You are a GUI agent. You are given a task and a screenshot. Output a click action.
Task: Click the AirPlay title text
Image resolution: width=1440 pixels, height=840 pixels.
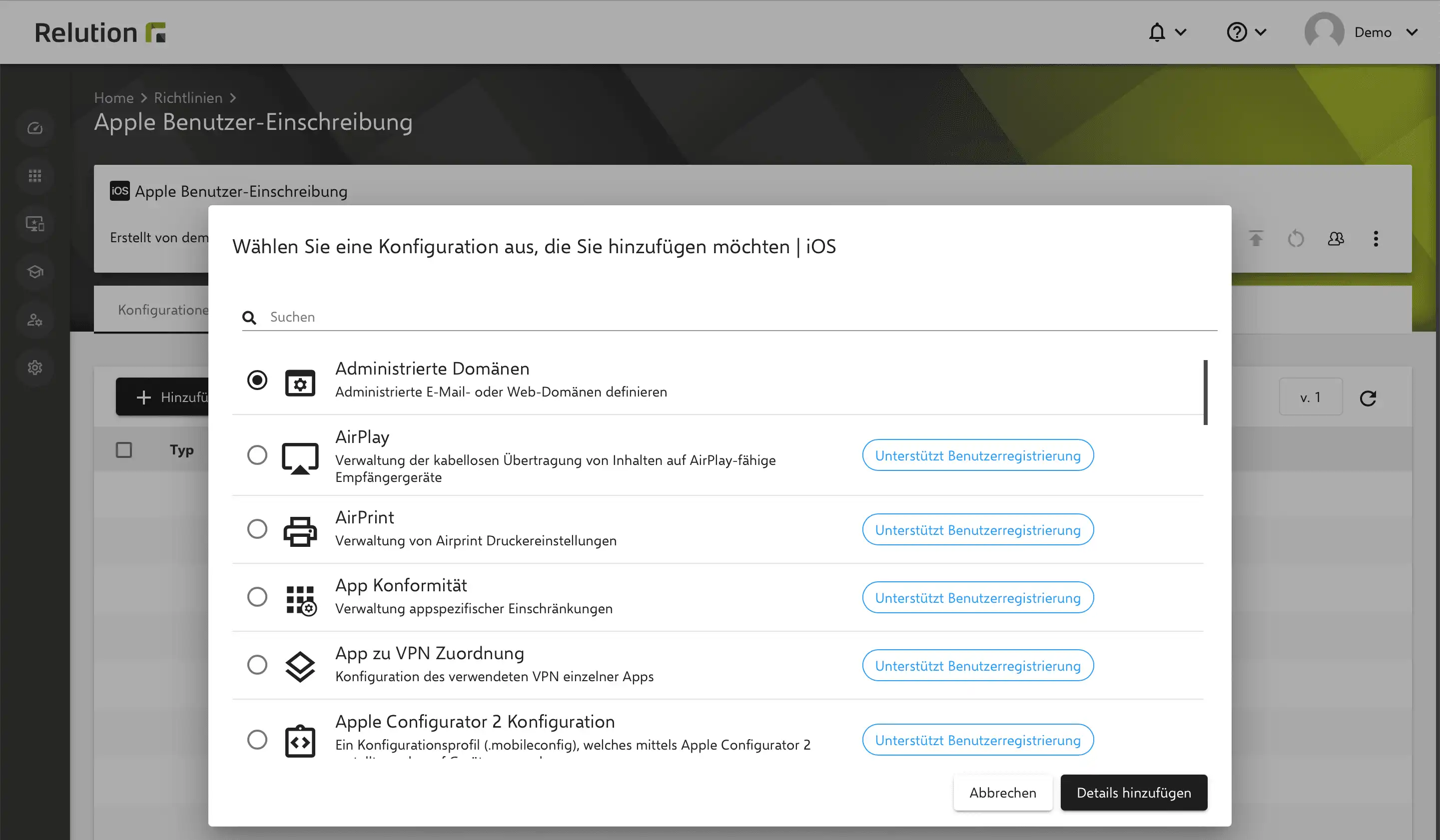[362, 437]
